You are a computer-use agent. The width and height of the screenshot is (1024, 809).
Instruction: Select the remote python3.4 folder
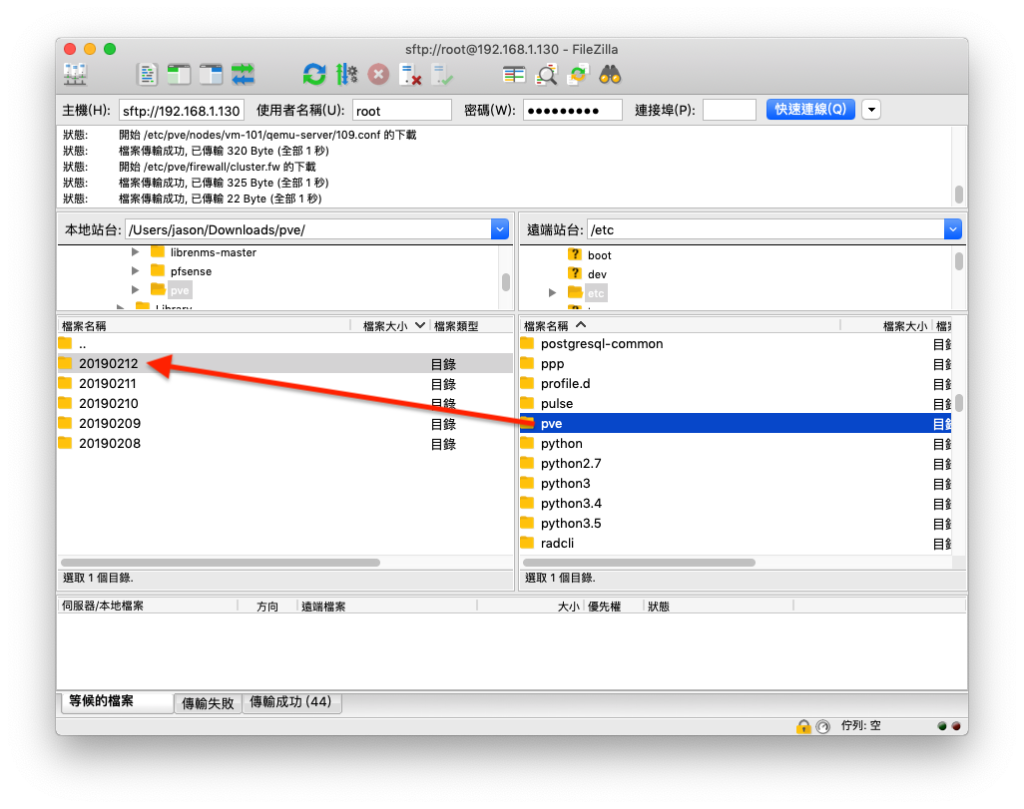pos(735,503)
